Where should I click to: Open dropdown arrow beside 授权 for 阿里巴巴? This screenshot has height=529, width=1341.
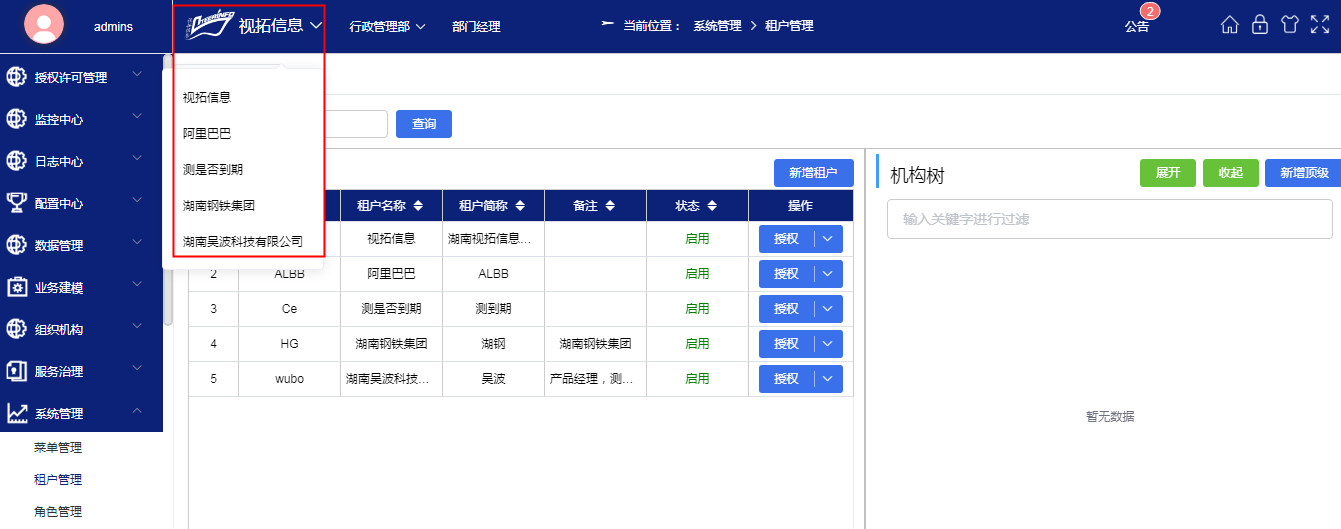(828, 274)
